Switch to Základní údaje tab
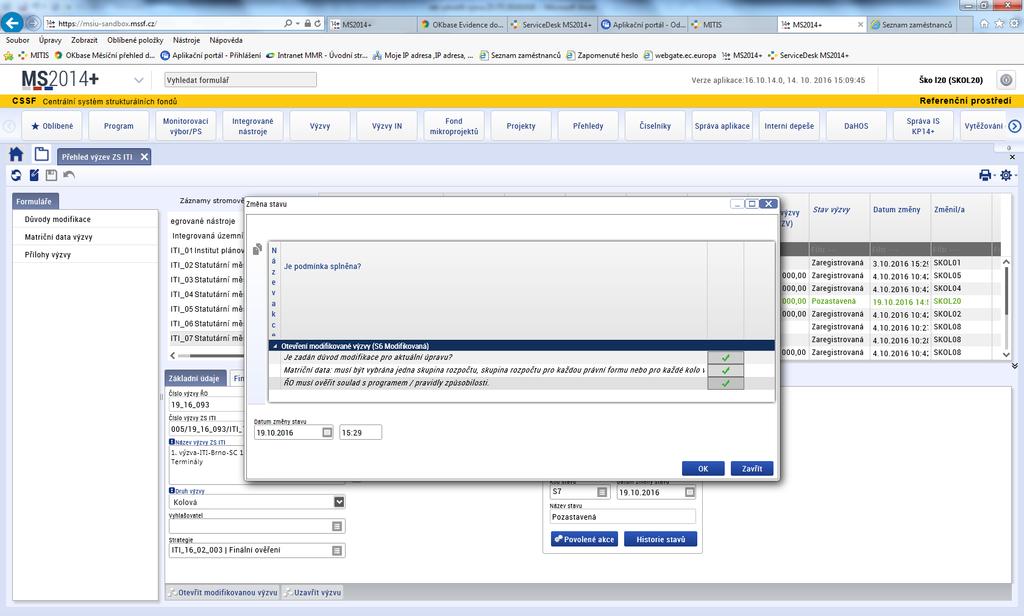The height and width of the screenshot is (616, 1024). coord(194,378)
